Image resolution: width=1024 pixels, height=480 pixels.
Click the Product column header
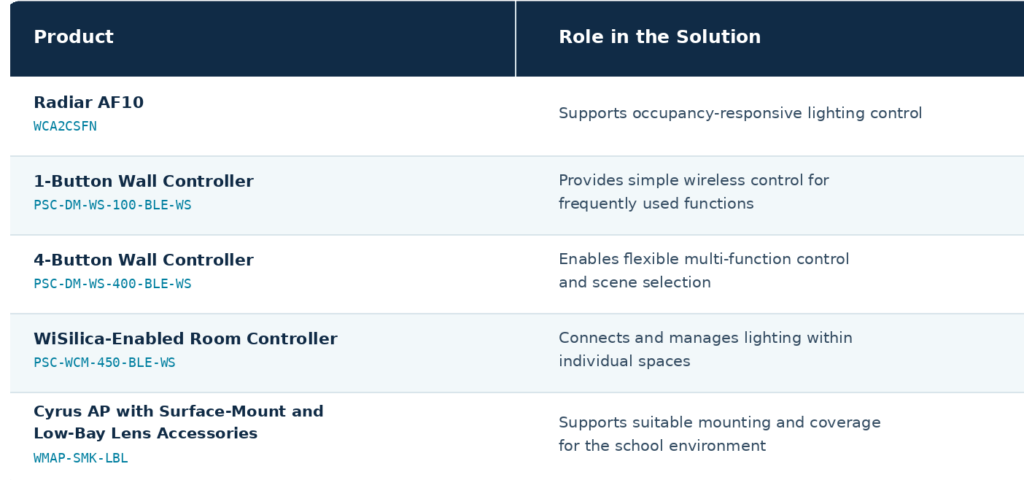74,37
